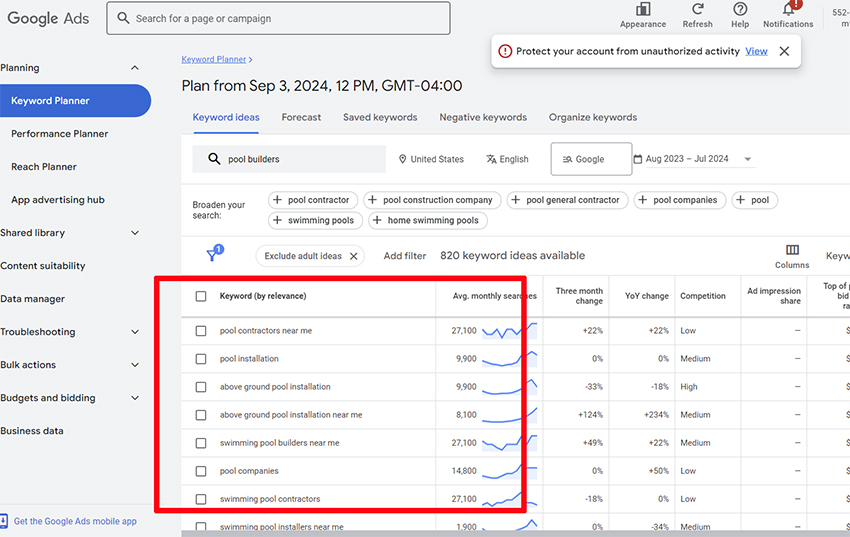Toggle the select-all keywords header checkbox
The image size is (850, 537).
(201, 296)
